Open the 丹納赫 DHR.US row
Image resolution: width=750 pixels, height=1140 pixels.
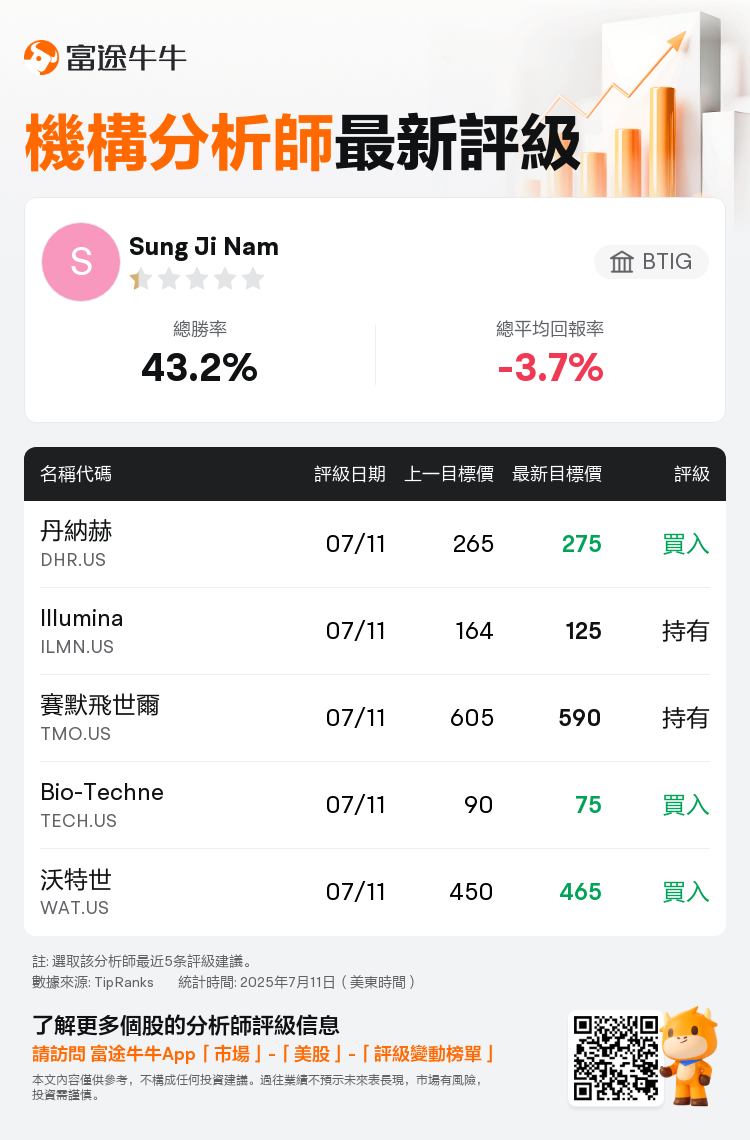click(375, 544)
